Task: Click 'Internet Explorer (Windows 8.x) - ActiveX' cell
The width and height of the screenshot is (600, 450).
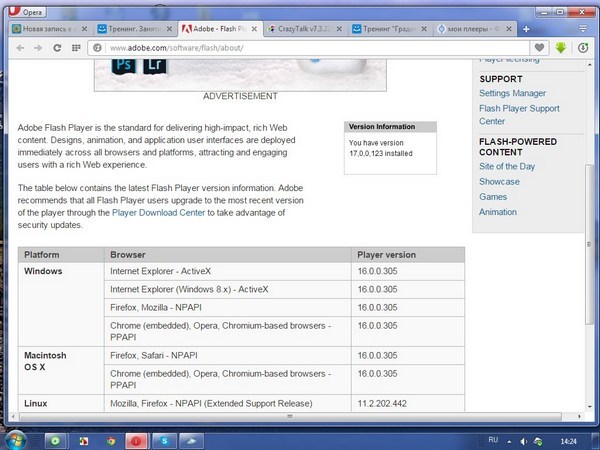Action: [x=227, y=290]
